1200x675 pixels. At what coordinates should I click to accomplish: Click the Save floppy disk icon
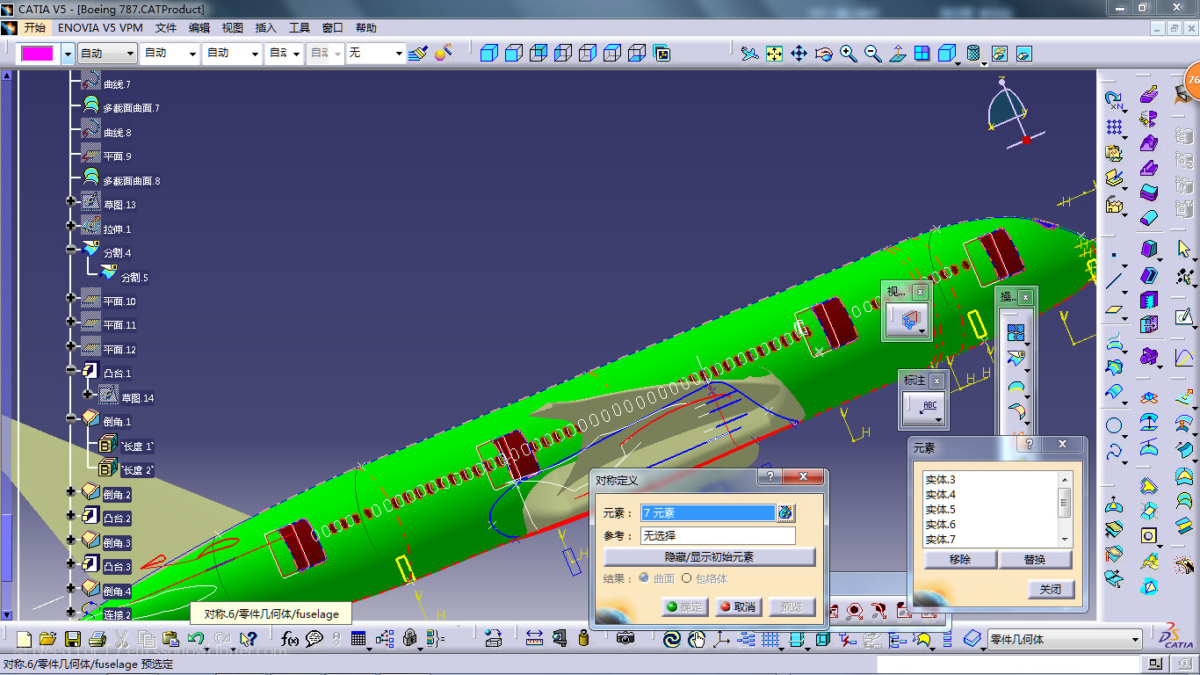tap(72, 639)
